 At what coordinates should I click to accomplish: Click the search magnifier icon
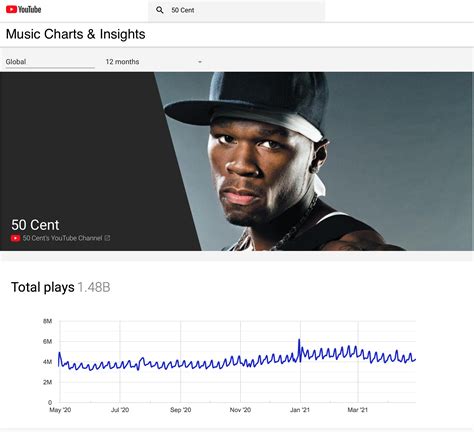coord(160,10)
